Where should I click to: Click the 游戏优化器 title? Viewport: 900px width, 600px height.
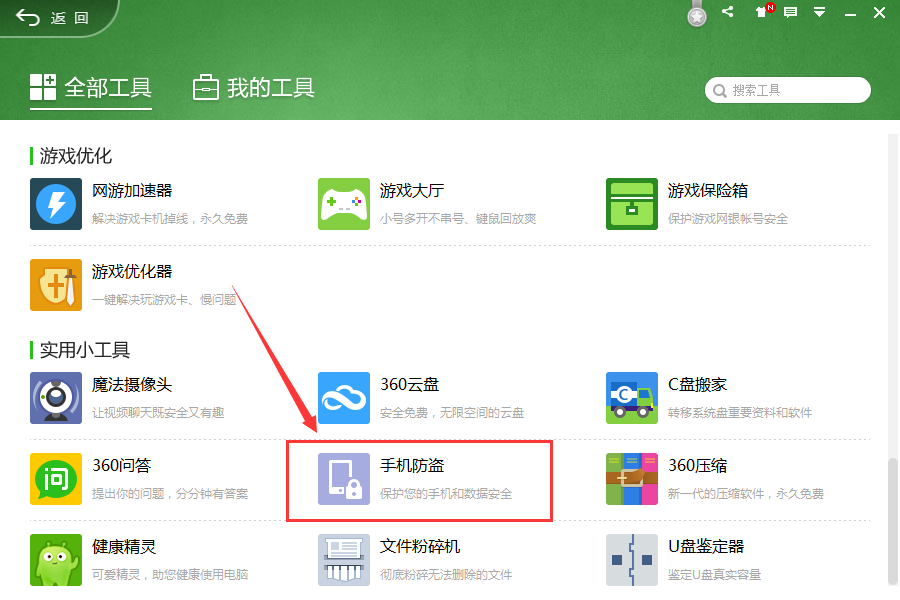click(x=132, y=272)
